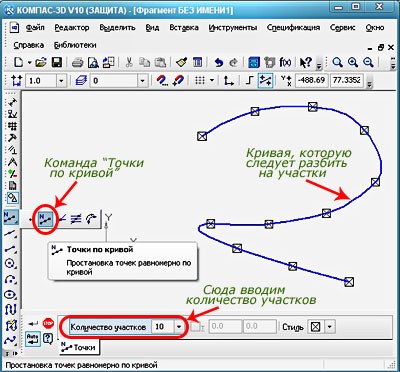The width and height of the screenshot is (400, 372).
Task: Toggle the Auto create object button
Action: tap(33, 339)
